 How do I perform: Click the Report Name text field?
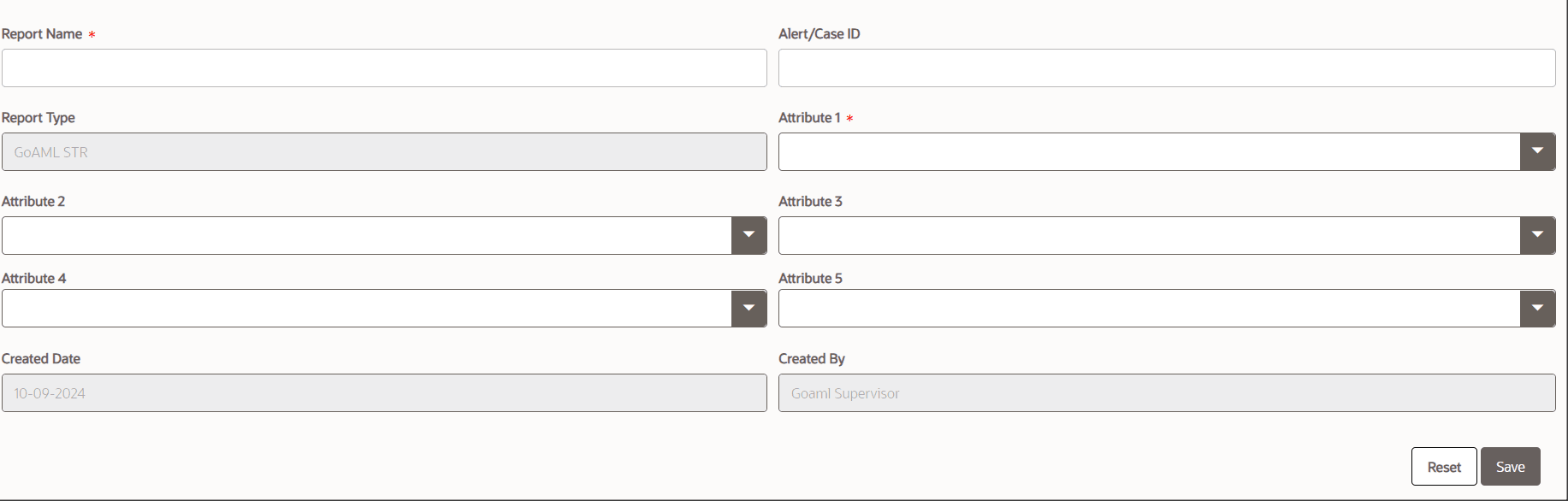coord(383,68)
